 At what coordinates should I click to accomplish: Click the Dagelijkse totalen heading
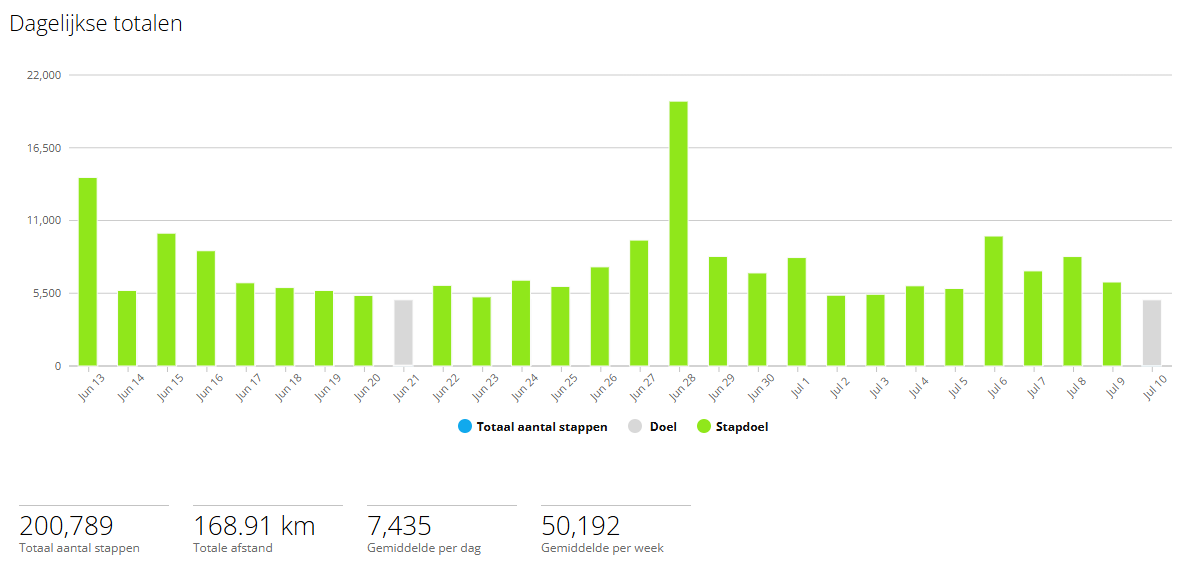tap(96, 23)
